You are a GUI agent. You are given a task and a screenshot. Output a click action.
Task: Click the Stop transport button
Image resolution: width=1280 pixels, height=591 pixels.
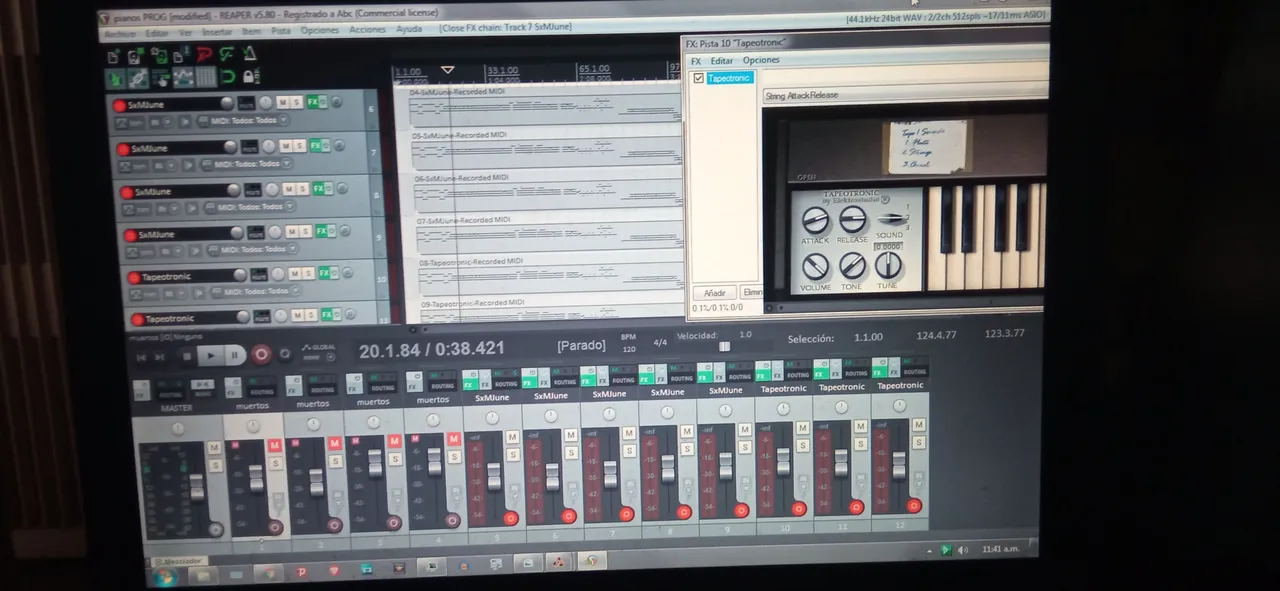187,356
